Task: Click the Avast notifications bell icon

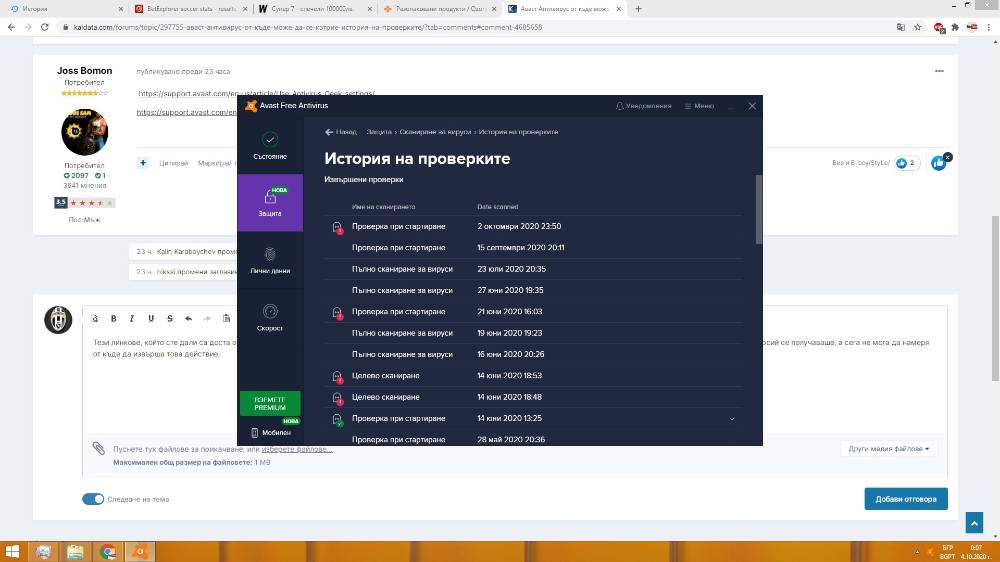Action: coord(619,106)
